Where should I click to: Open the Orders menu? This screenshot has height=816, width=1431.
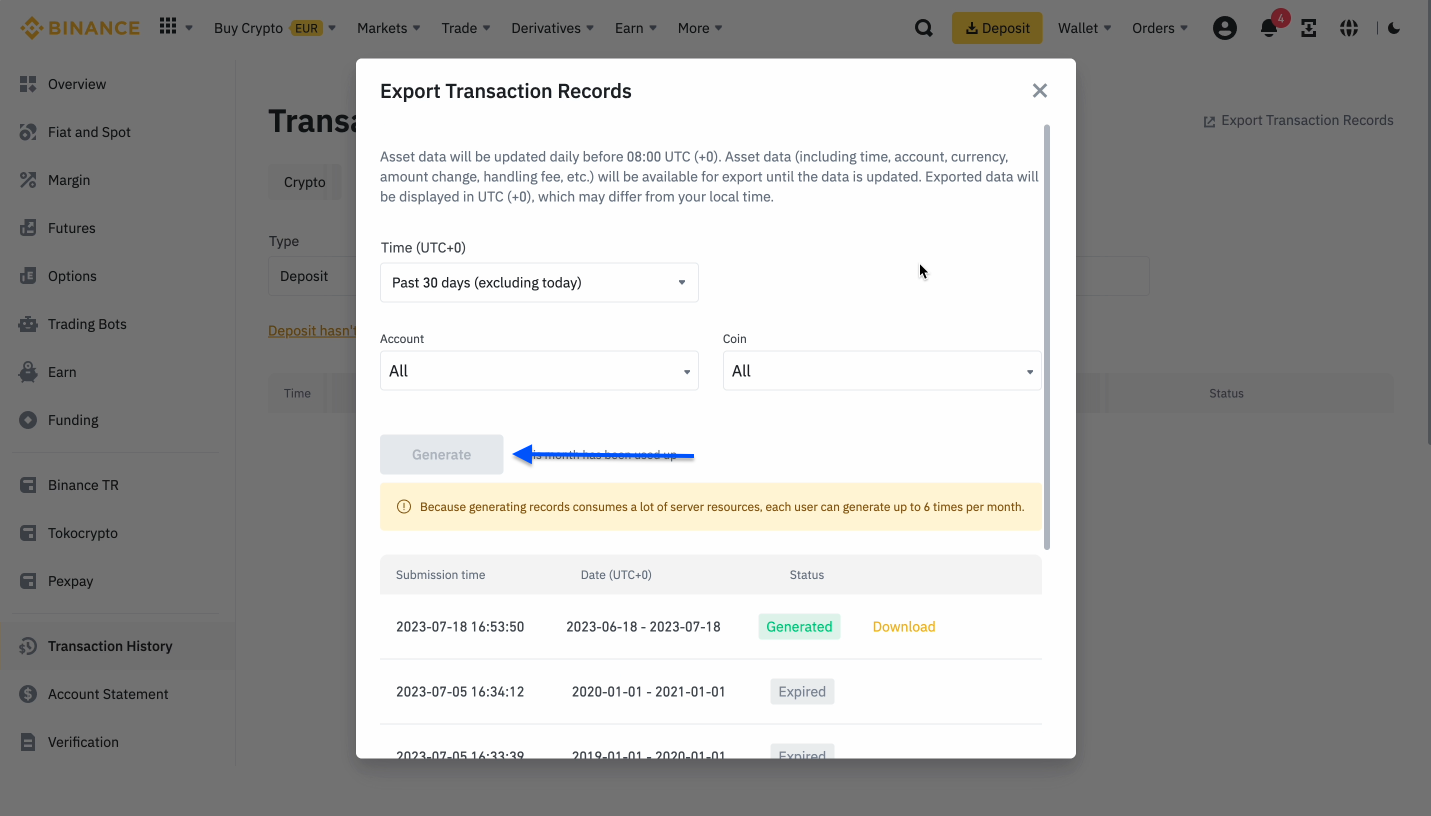1160,28
